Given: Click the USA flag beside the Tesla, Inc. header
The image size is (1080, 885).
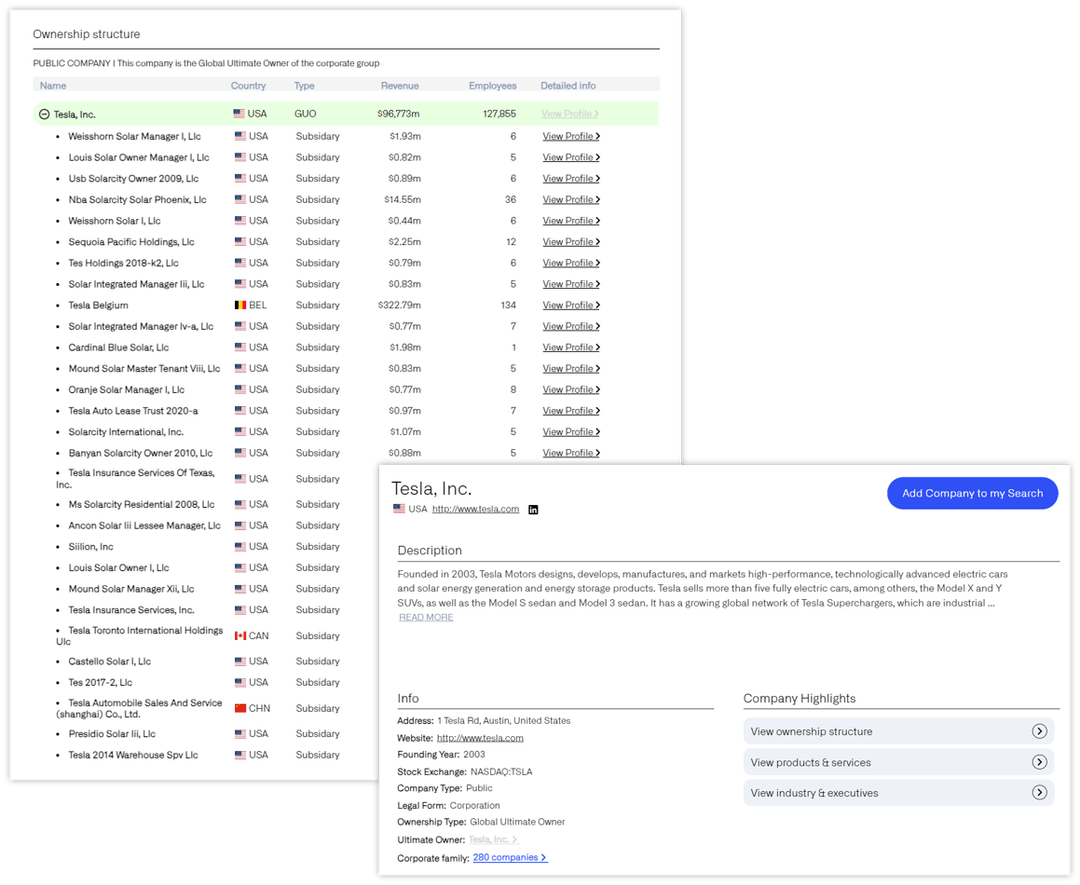Looking at the screenshot, I should tap(399, 509).
